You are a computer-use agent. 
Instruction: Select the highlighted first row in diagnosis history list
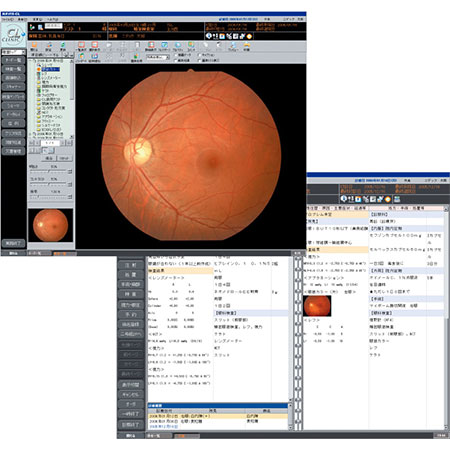pyautogui.click(x=218, y=416)
